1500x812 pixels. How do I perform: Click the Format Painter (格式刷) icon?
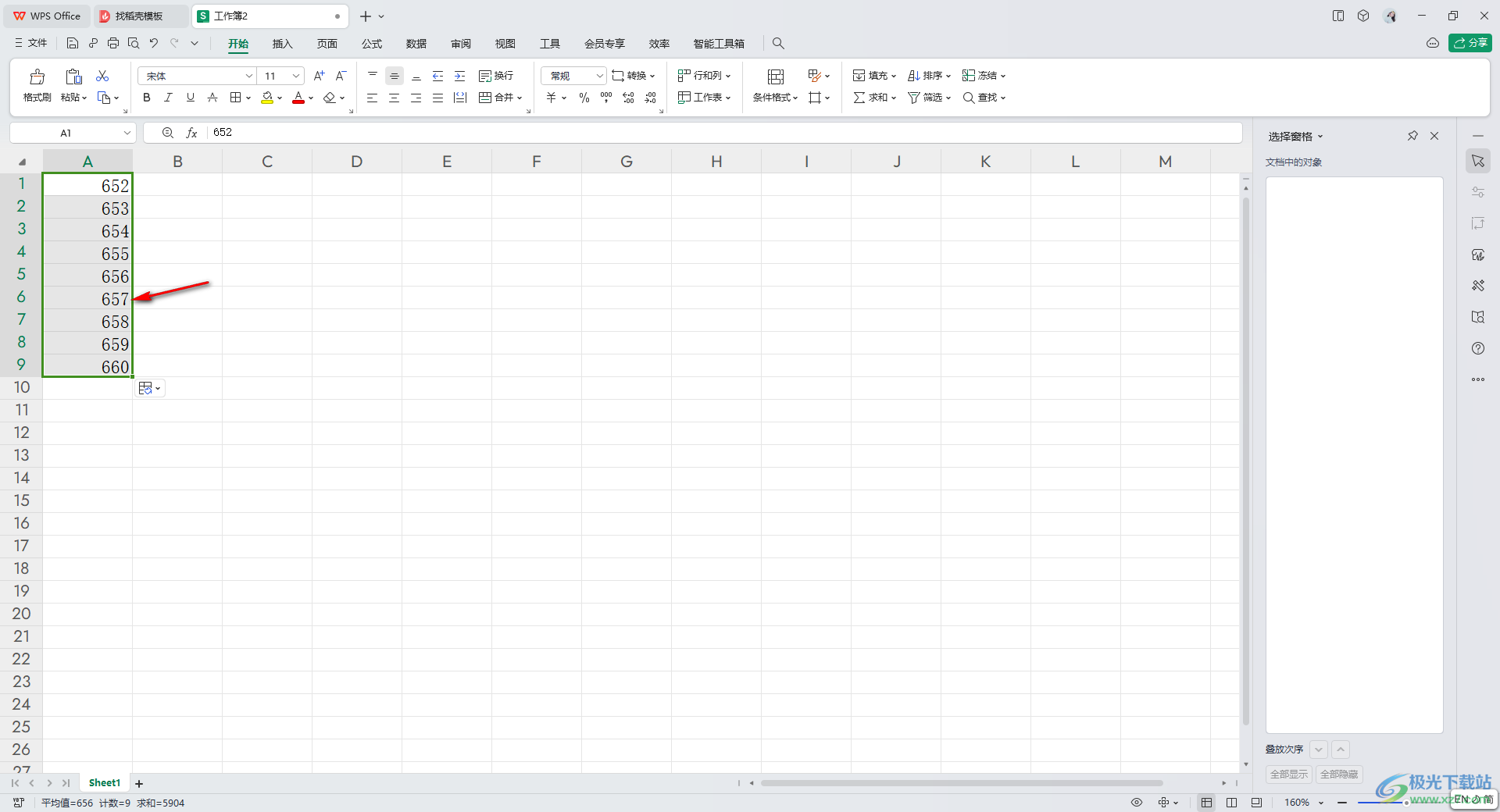(37, 77)
